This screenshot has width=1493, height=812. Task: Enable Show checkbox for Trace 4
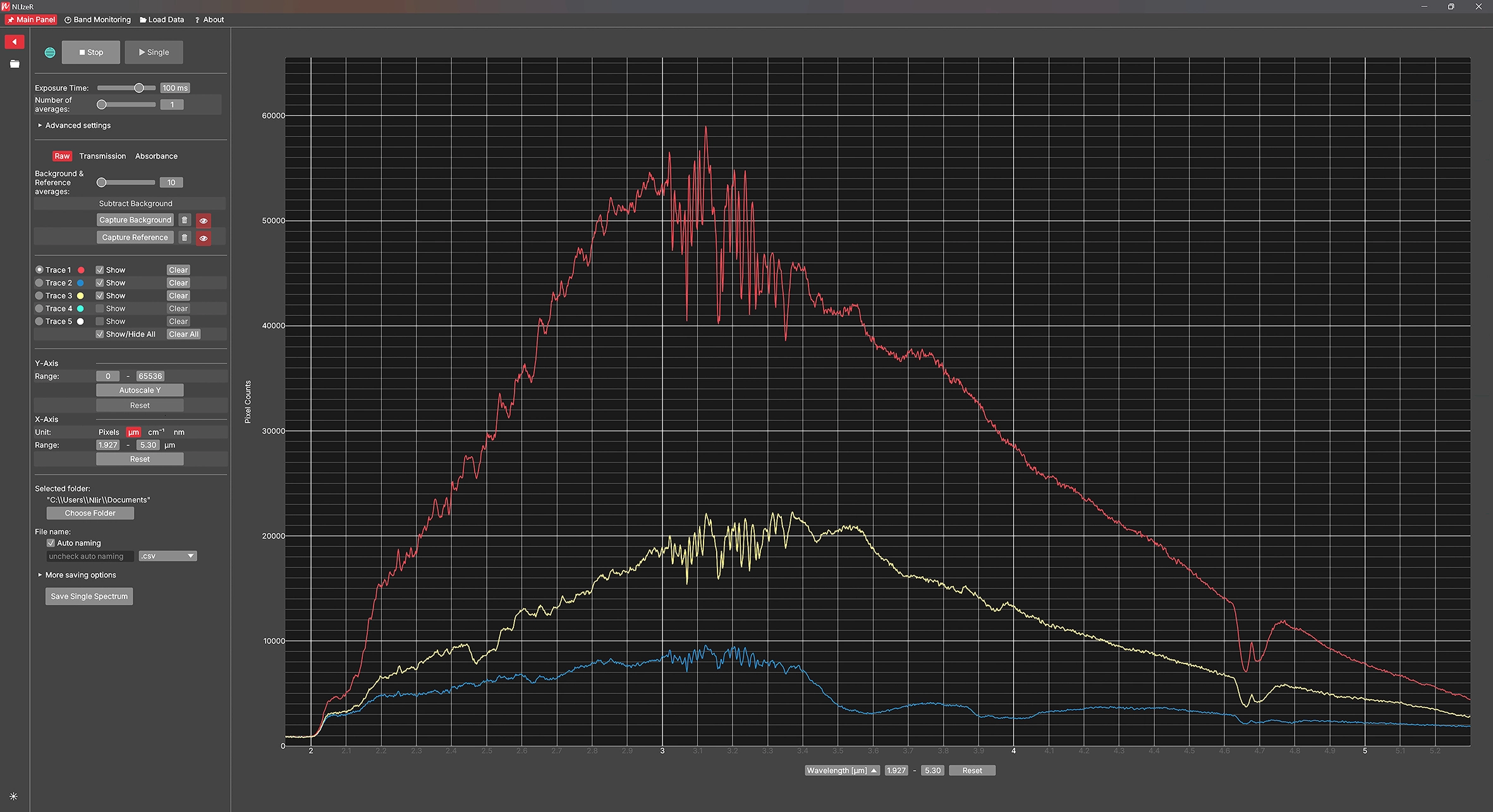[100, 308]
